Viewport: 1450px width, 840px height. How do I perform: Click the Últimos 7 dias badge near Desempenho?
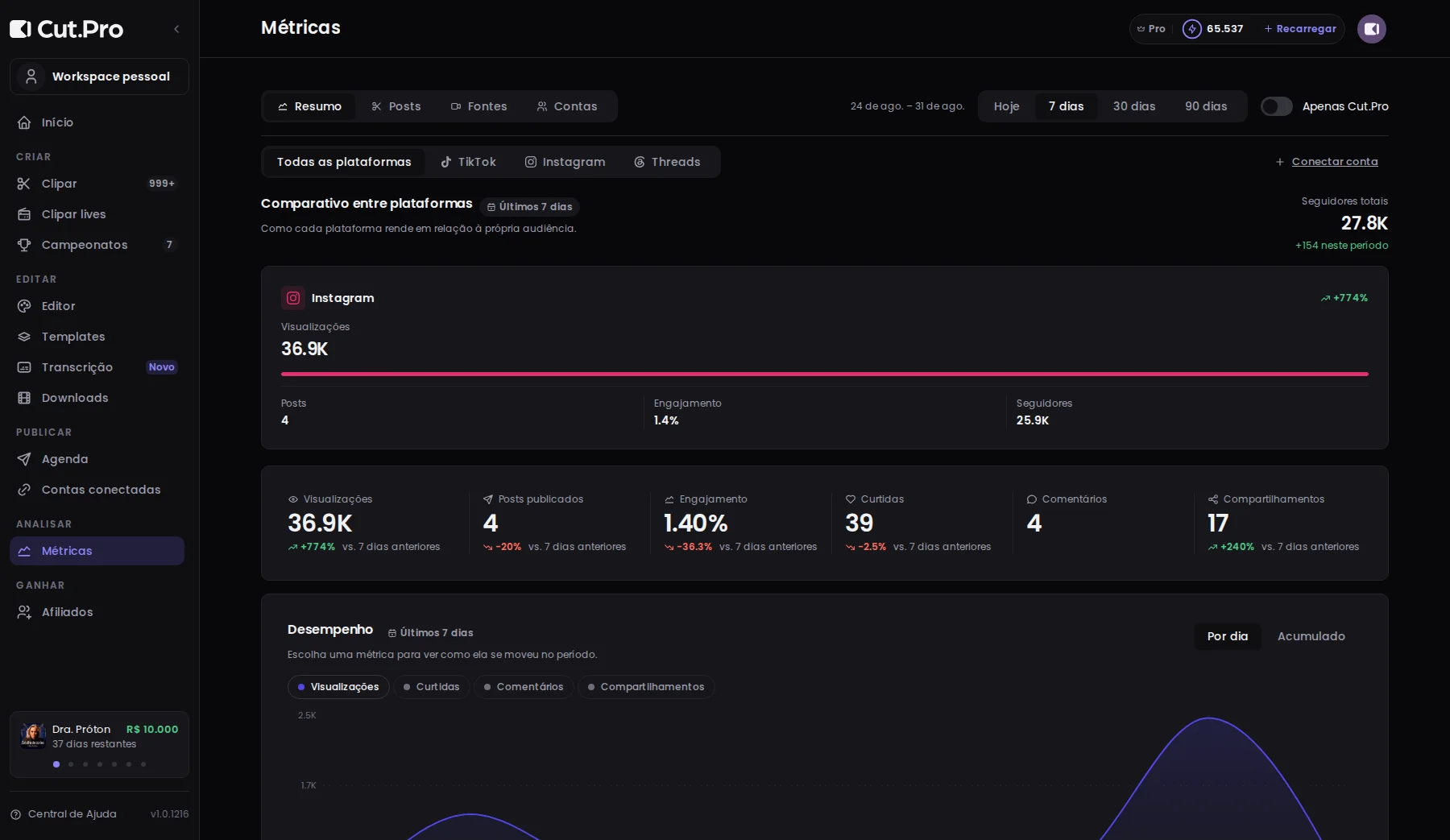point(431,633)
